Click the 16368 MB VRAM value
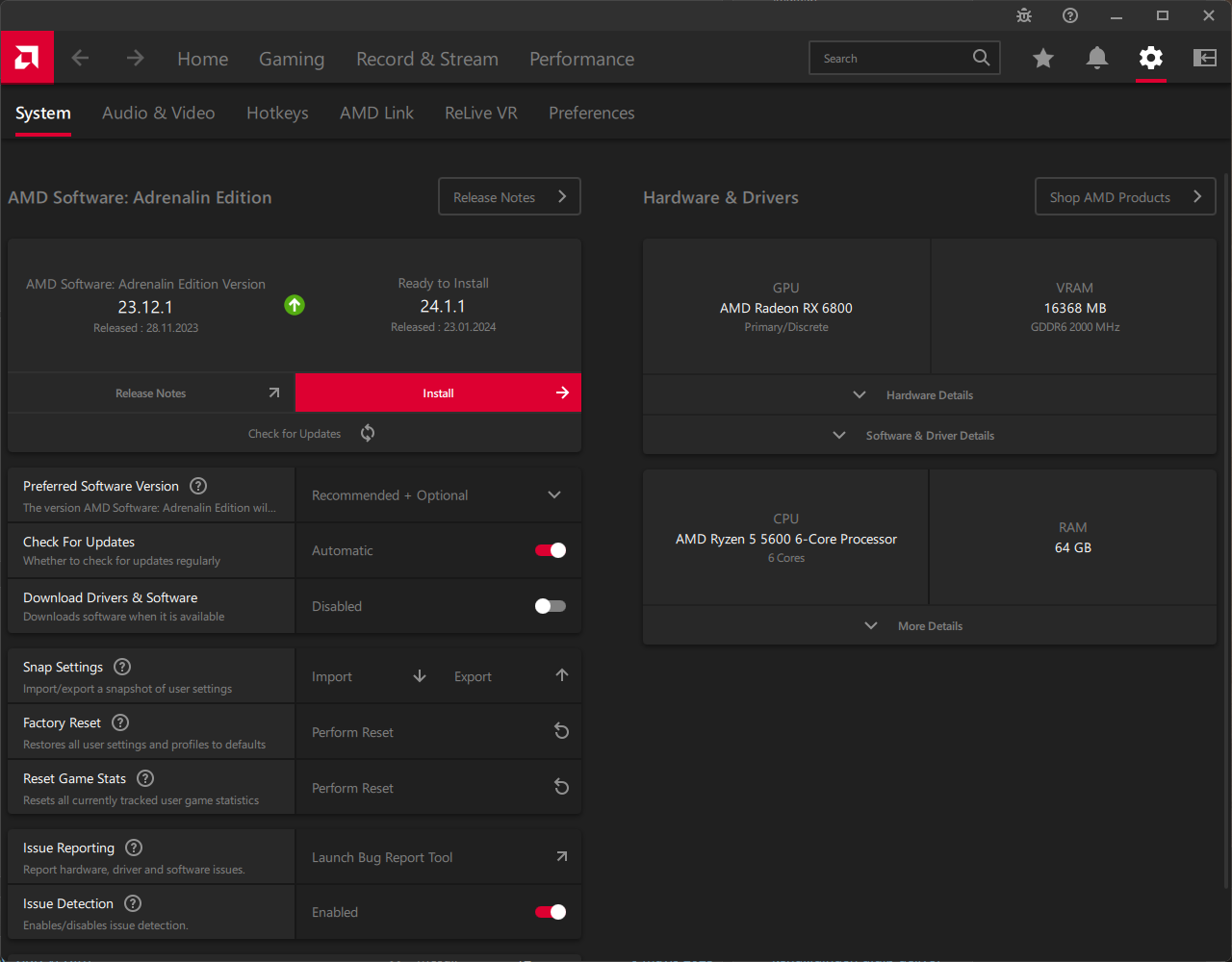 point(1075,308)
